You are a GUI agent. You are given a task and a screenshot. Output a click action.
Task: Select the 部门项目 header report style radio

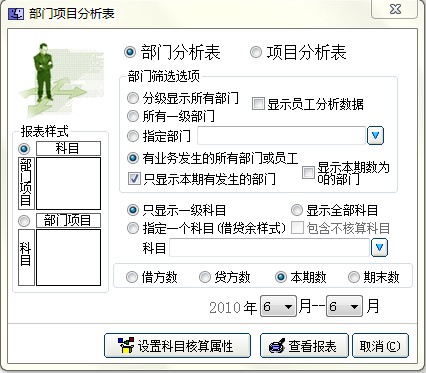[24, 221]
